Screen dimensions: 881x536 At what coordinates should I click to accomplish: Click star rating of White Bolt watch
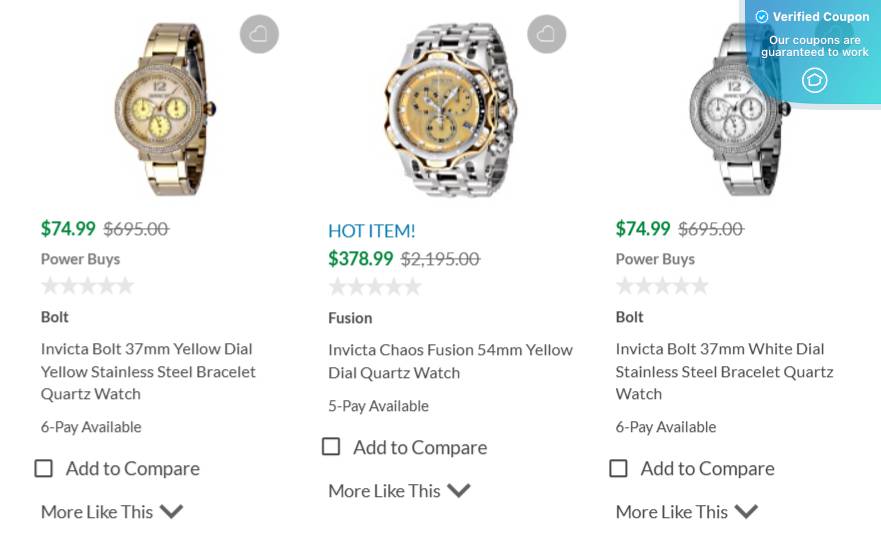[x=662, y=286]
